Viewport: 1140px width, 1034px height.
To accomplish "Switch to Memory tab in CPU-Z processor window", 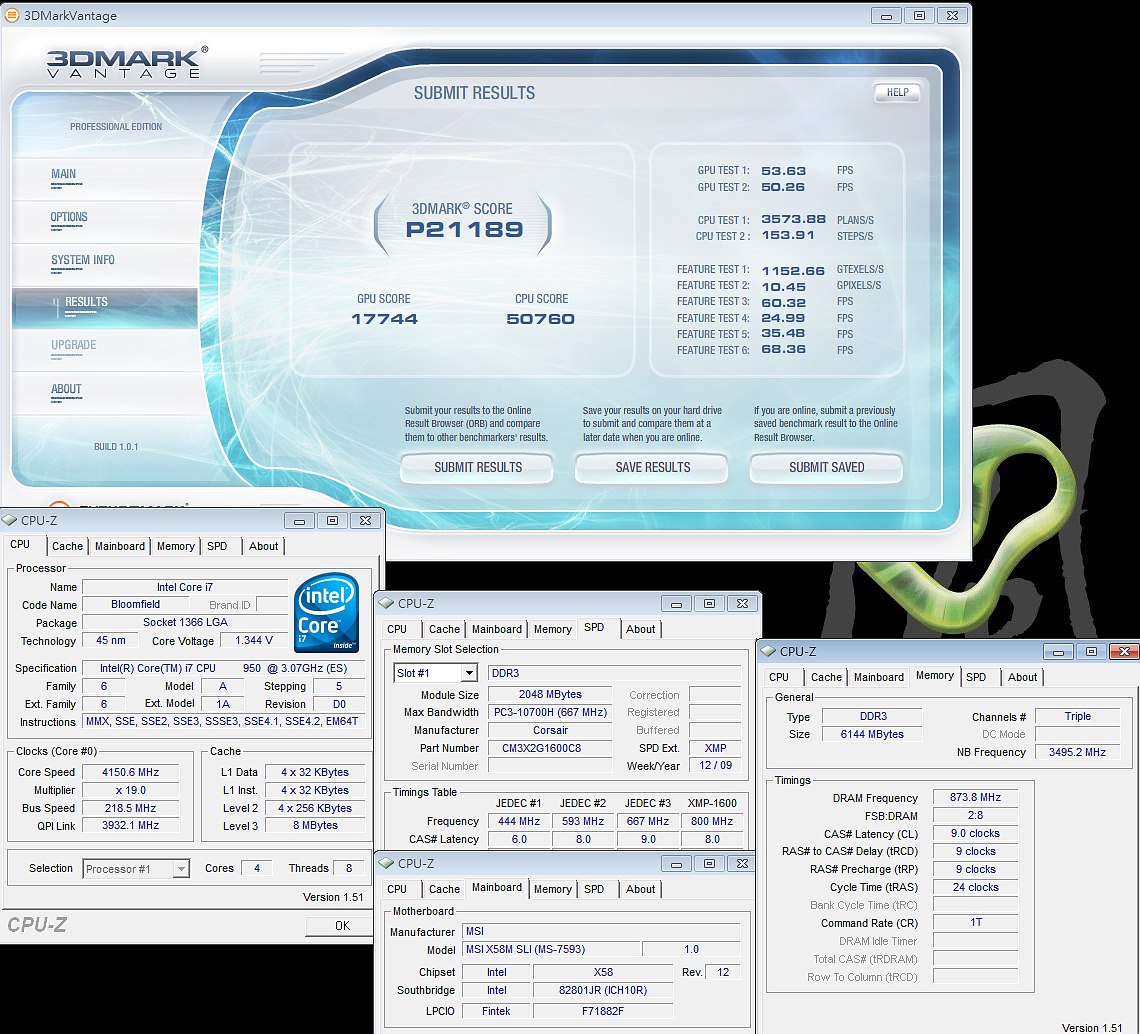I will click(176, 546).
